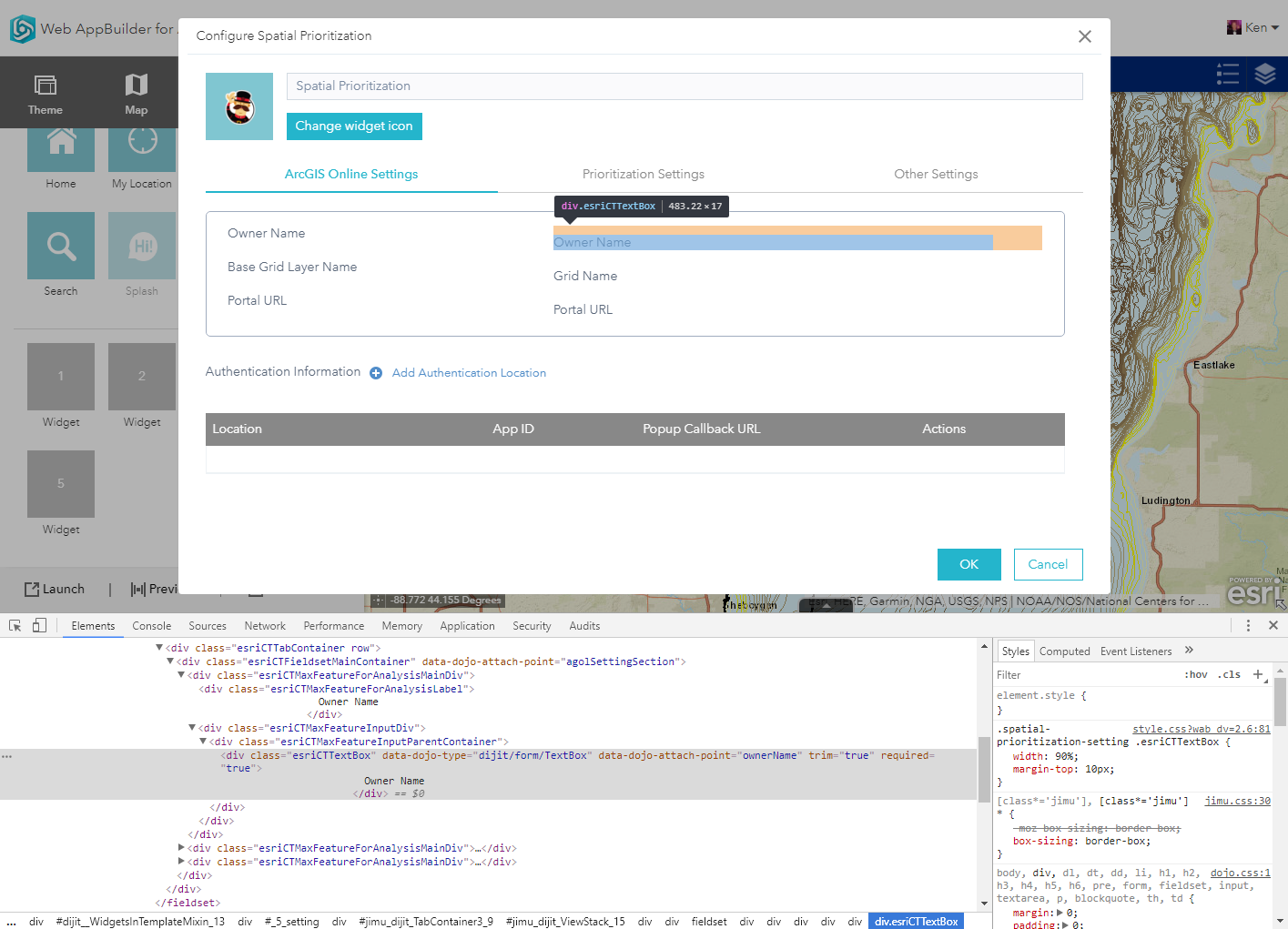1288x929 pixels.
Task: Switch to the DevTools Console tab
Action: click(x=152, y=626)
